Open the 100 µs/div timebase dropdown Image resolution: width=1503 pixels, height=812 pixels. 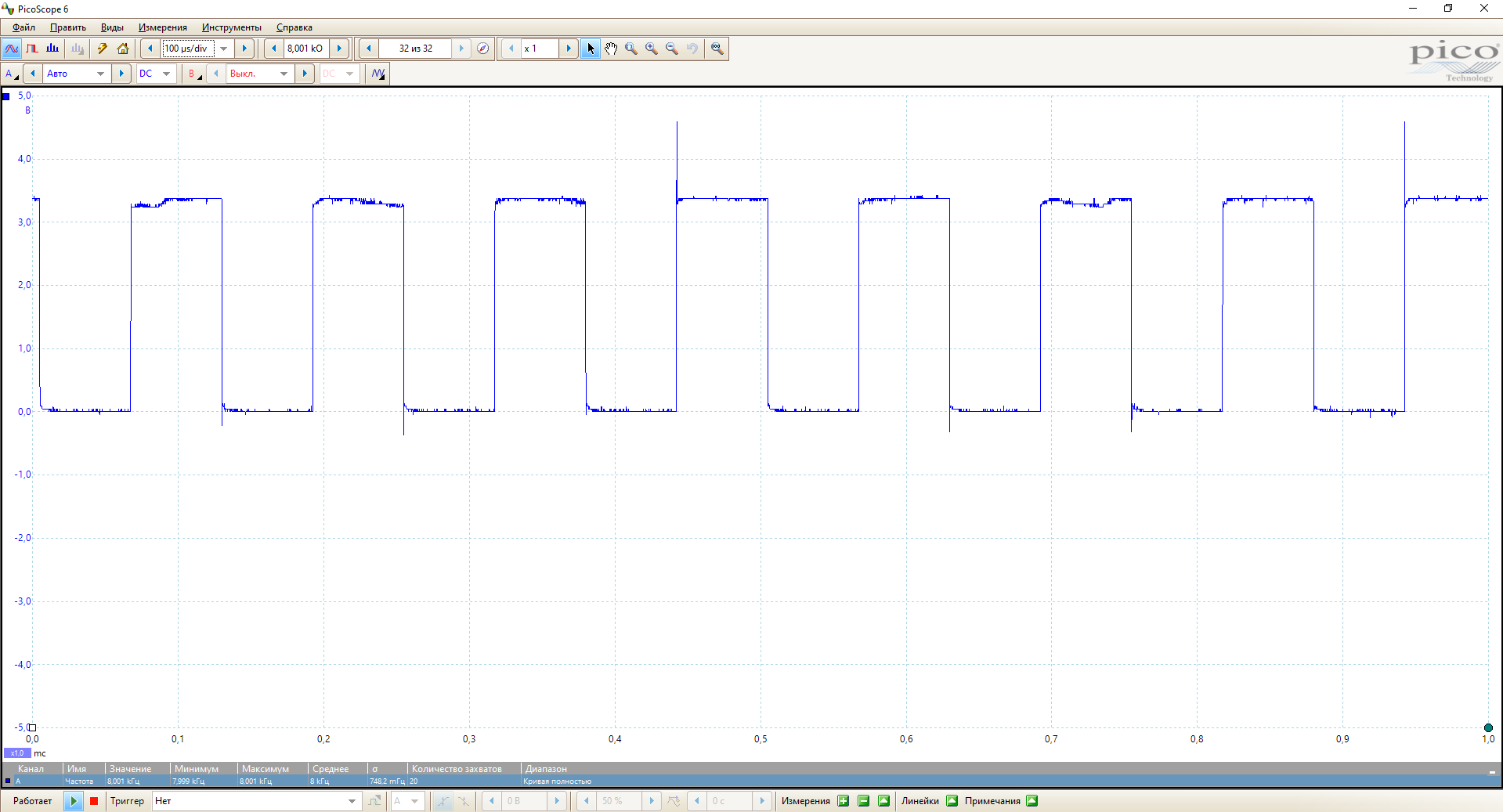pyautogui.click(x=224, y=49)
